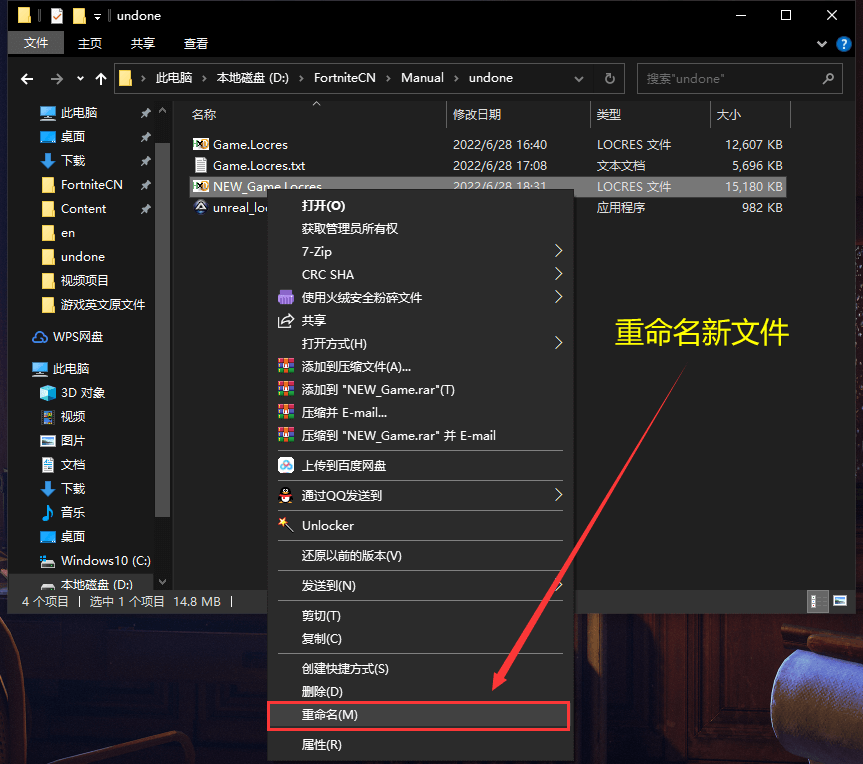Expand breadcrumb chevron after FortniteCN
Viewport: 863px width, 764px height.
click(388, 78)
